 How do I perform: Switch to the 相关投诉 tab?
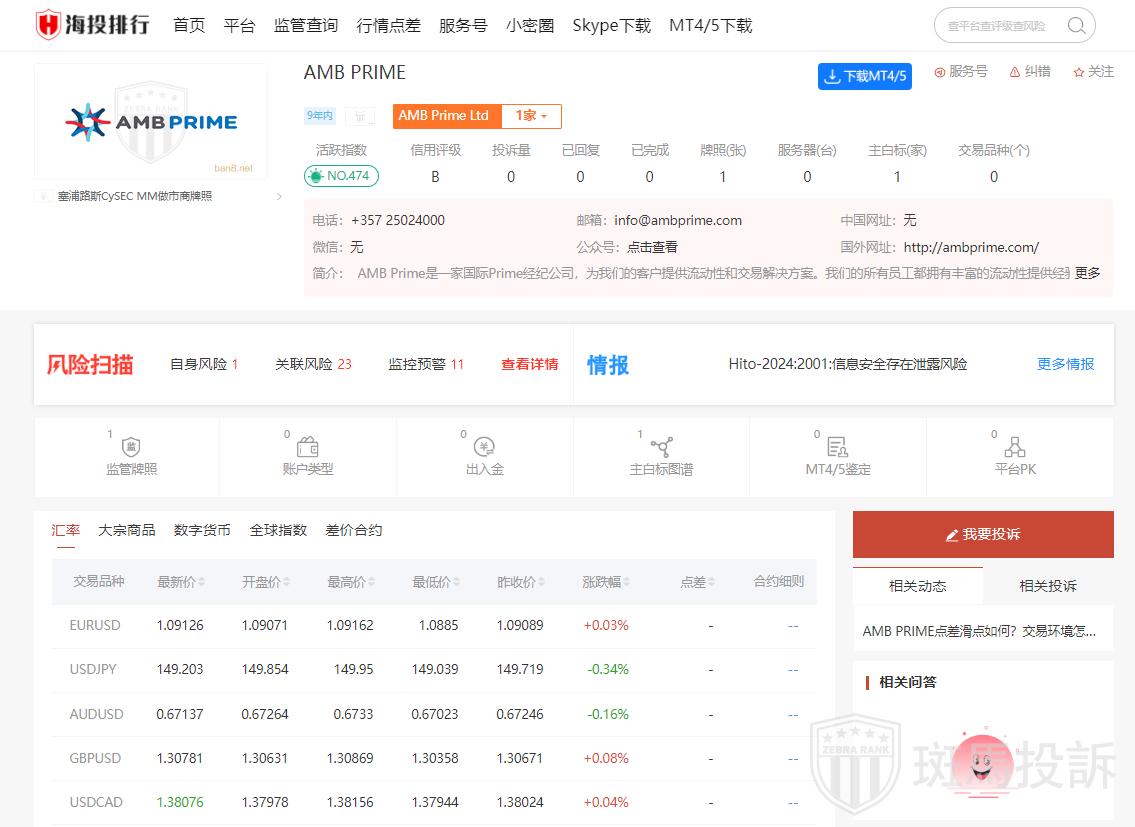click(1047, 586)
